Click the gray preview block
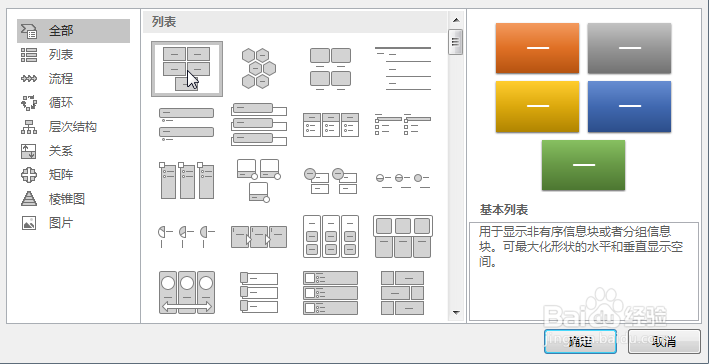The image size is (709, 364). pos(629,48)
